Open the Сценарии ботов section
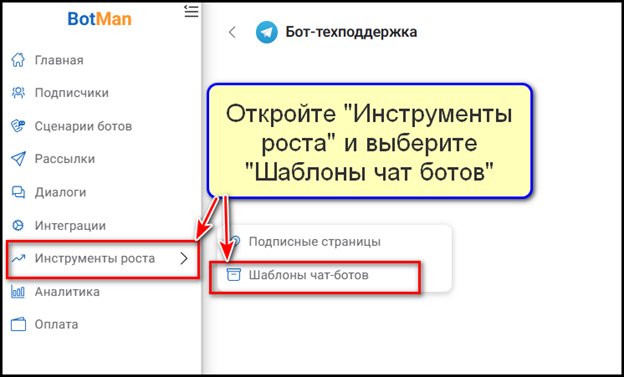The height and width of the screenshot is (377, 624). [83, 126]
